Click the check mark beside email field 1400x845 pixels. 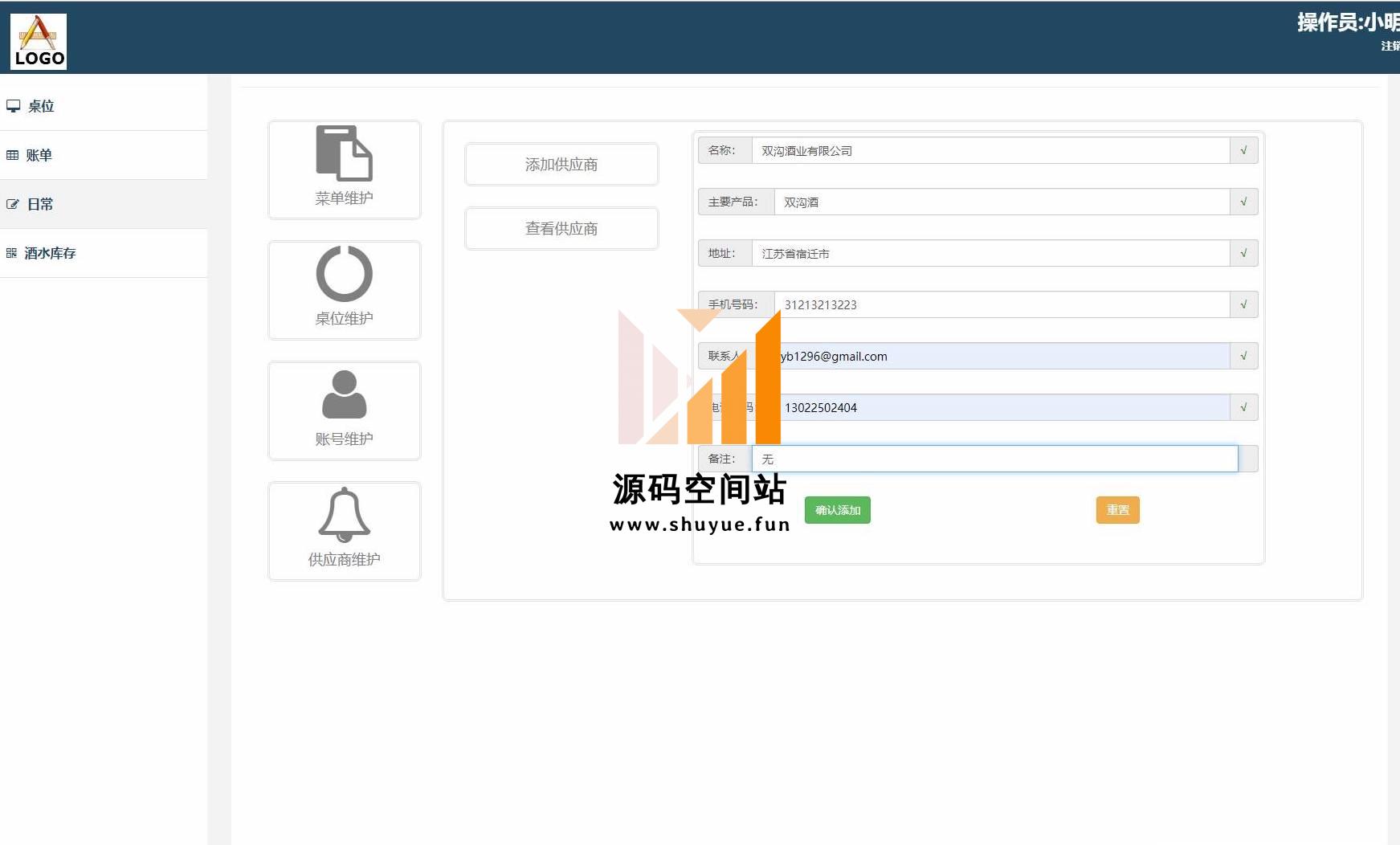pos(1243,356)
